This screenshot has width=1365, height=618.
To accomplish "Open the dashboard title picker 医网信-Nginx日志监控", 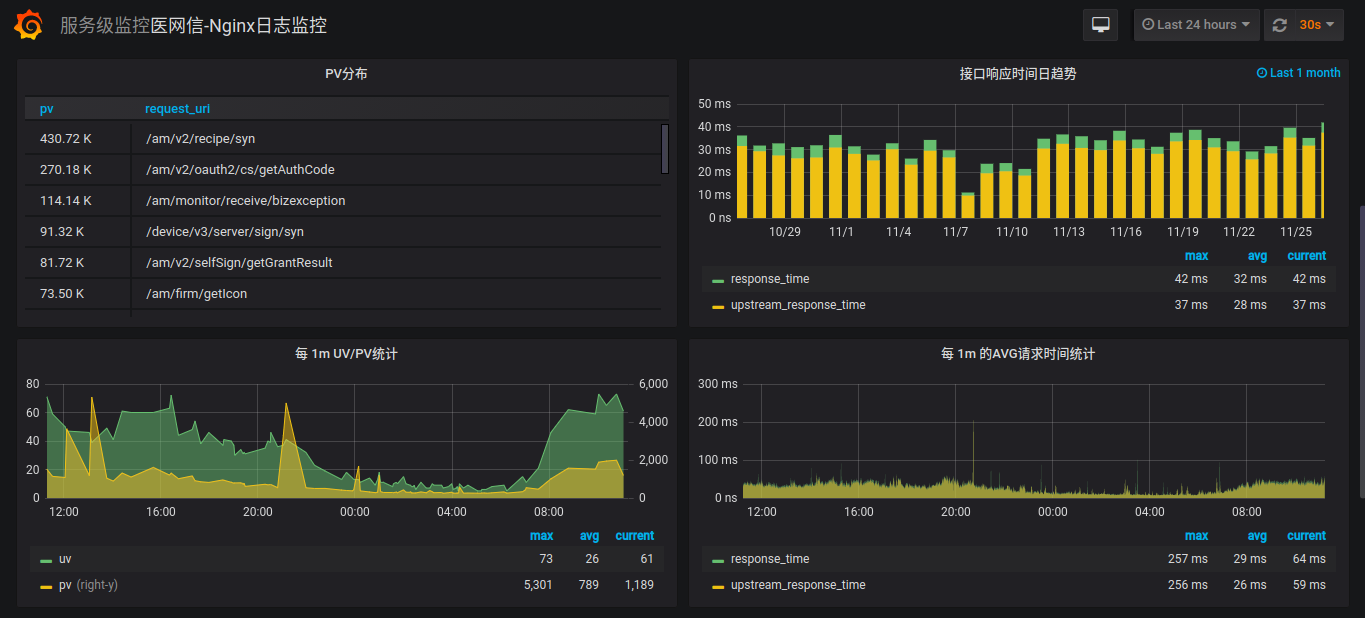I will click(238, 25).
